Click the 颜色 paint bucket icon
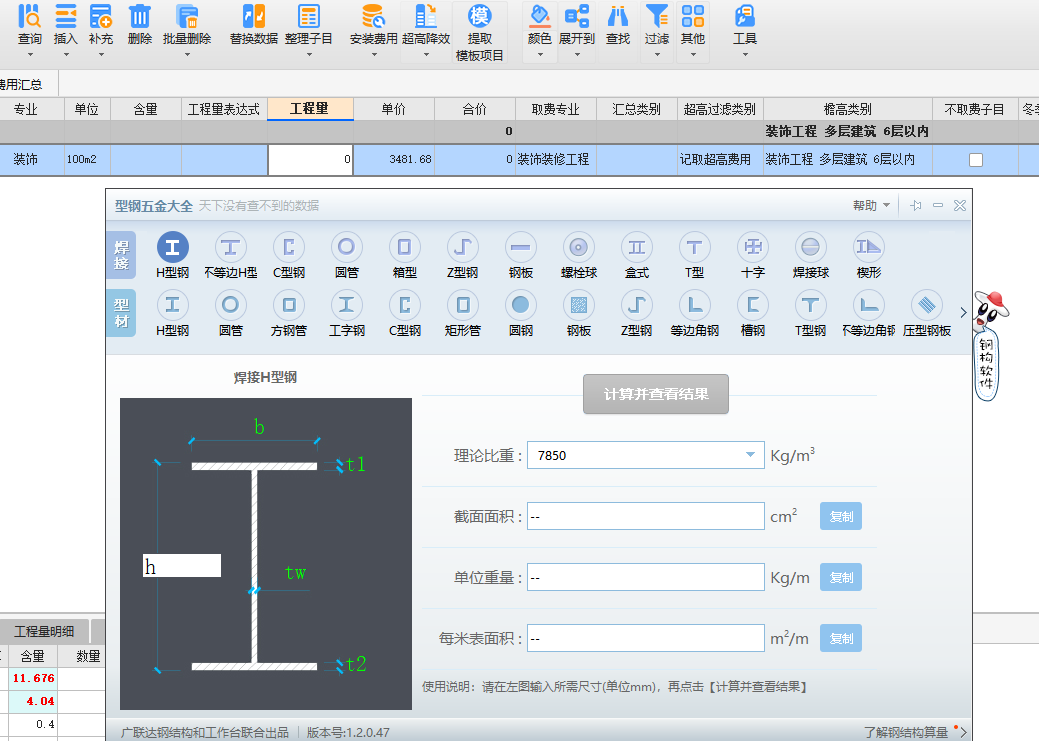Image resolution: width=1039 pixels, height=741 pixels. click(x=540, y=16)
